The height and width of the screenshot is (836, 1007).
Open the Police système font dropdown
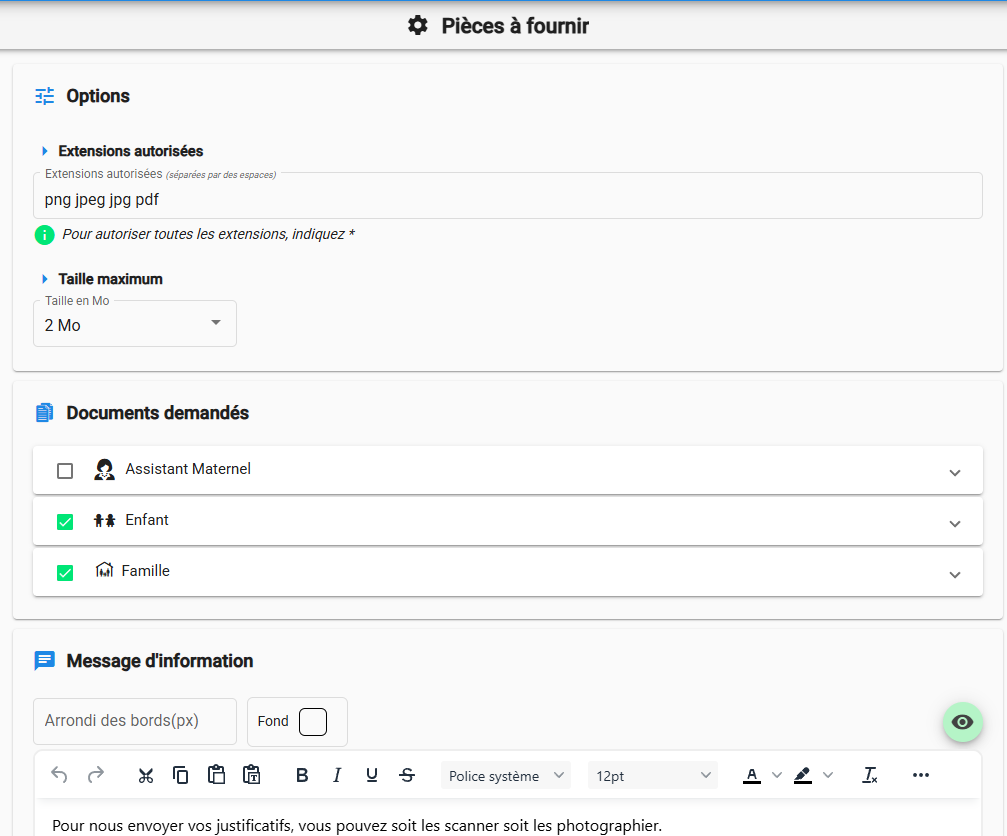(505, 775)
